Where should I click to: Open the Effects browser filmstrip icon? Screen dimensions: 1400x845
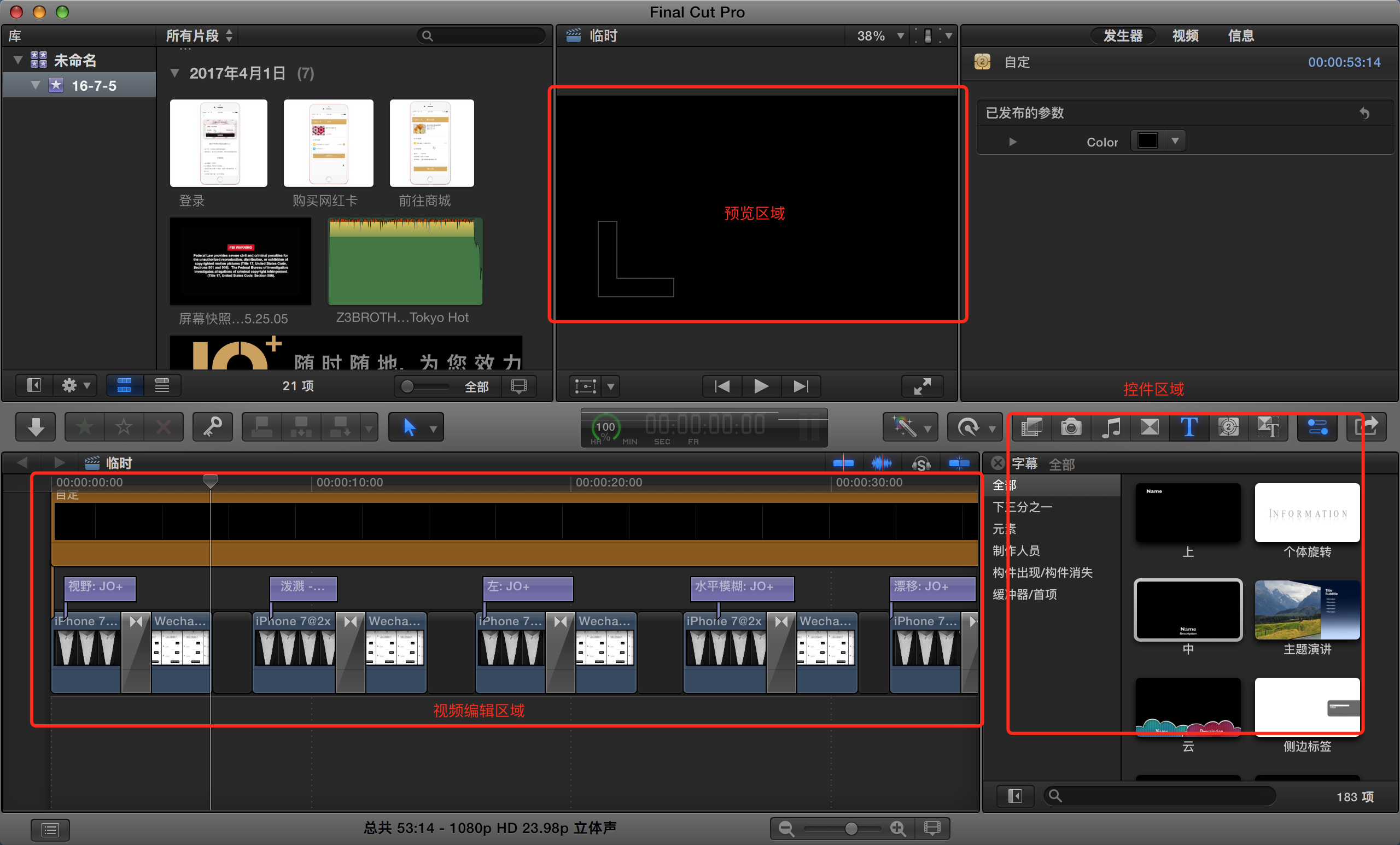click(x=1032, y=427)
